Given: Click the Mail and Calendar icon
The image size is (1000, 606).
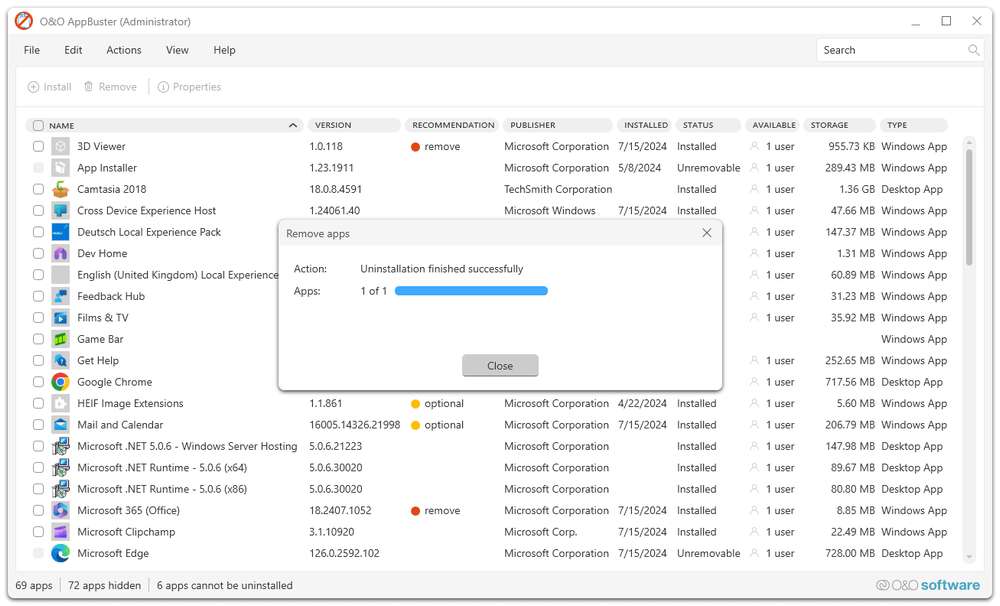Looking at the screenshot, I should pyautogui.click(x=61, y=425).
